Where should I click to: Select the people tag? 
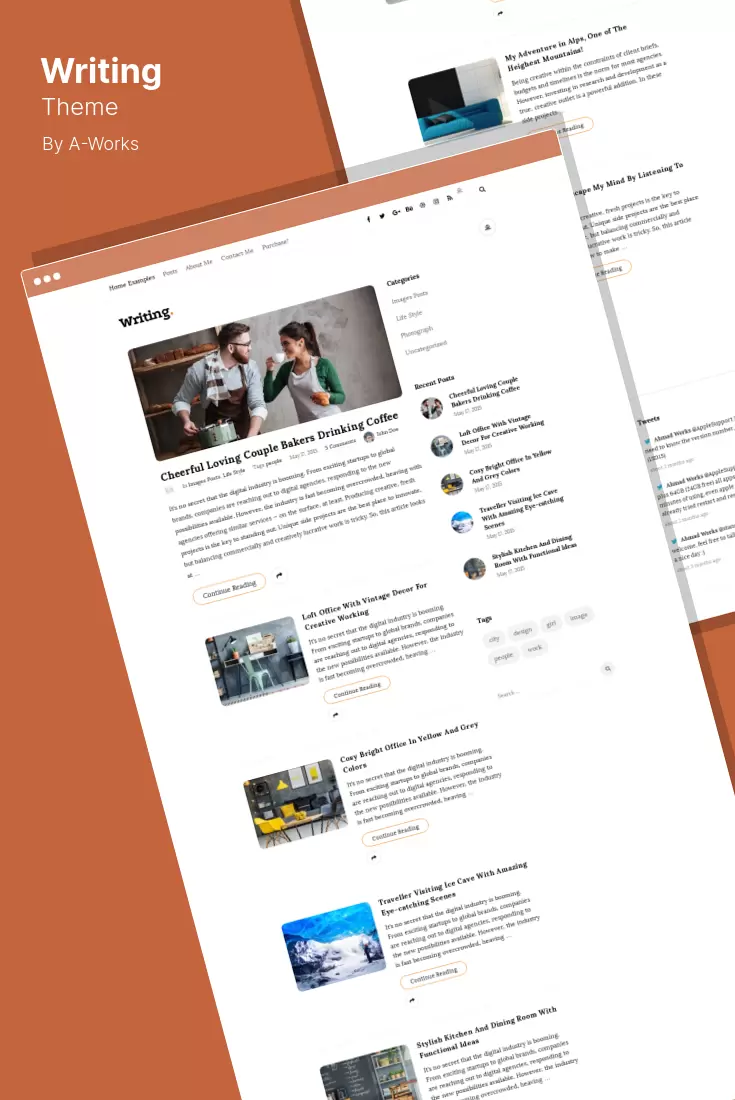point(504,657)
